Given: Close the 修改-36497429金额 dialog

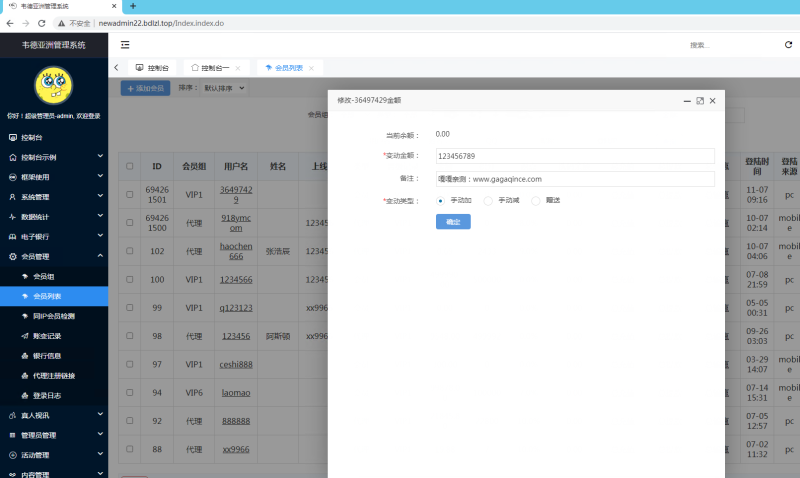Looking at the screenshot, I should coord(713,101).
